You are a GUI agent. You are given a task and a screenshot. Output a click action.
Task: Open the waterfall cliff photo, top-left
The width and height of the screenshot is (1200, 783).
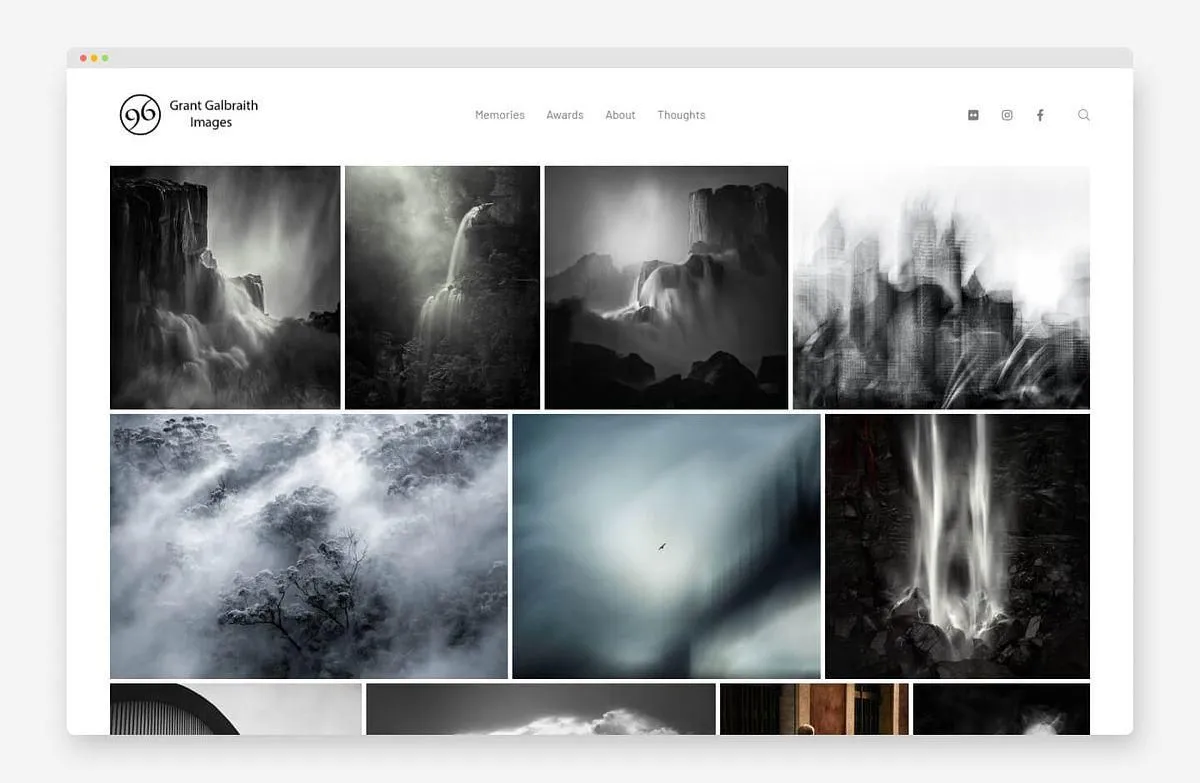pos(225,287)
